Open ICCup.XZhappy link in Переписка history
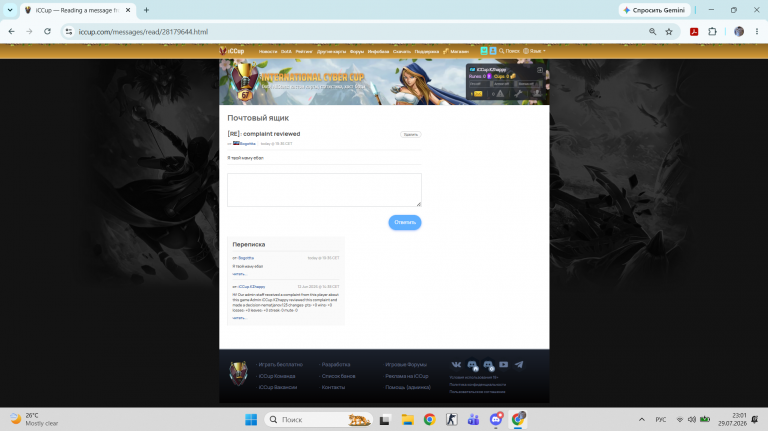The height and width of the screenshot is (431, 768). 251,287
